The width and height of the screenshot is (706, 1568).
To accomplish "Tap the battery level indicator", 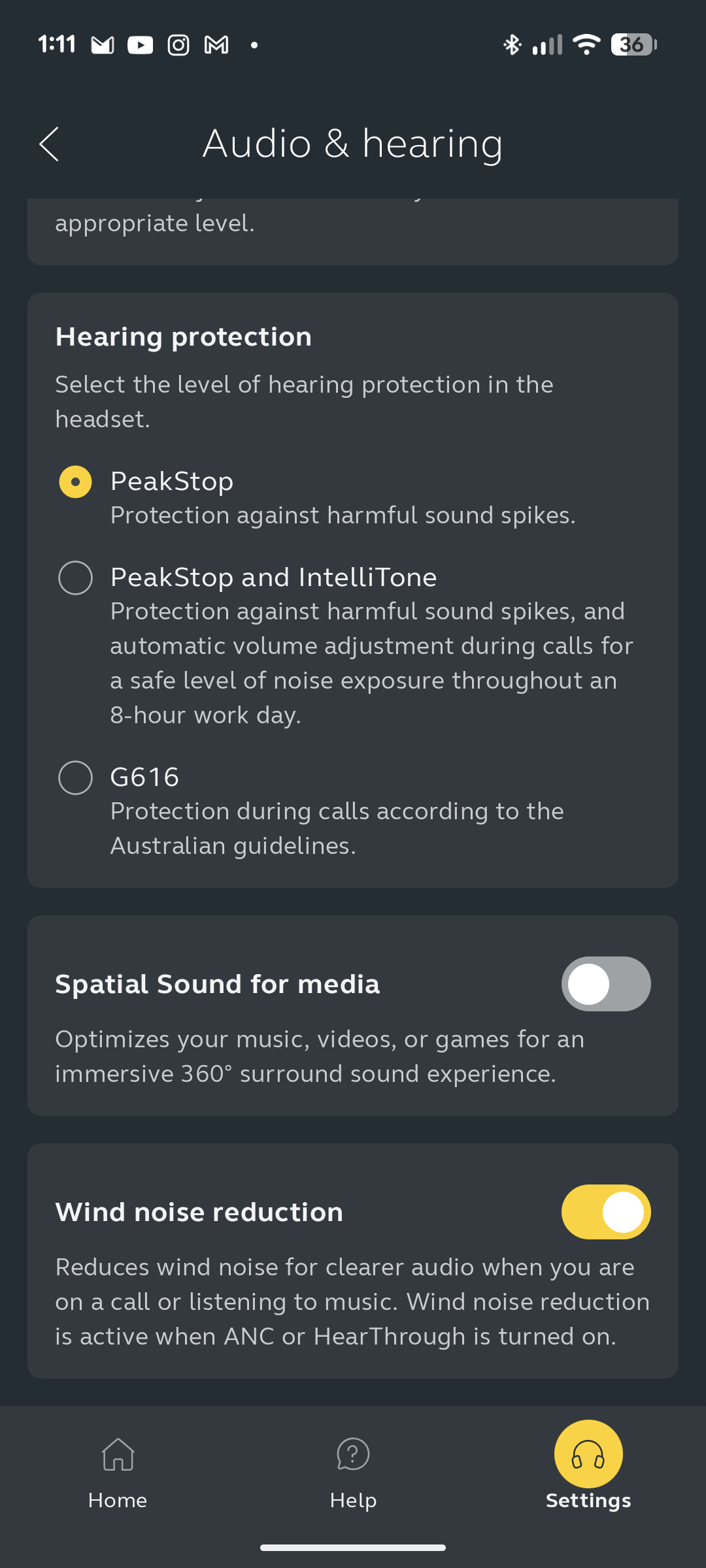I will 633,44.
